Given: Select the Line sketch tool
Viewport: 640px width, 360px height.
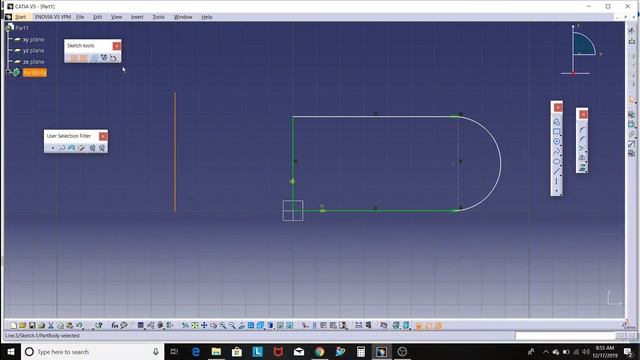Looking at the screenshot, I should tap(556, 171).
